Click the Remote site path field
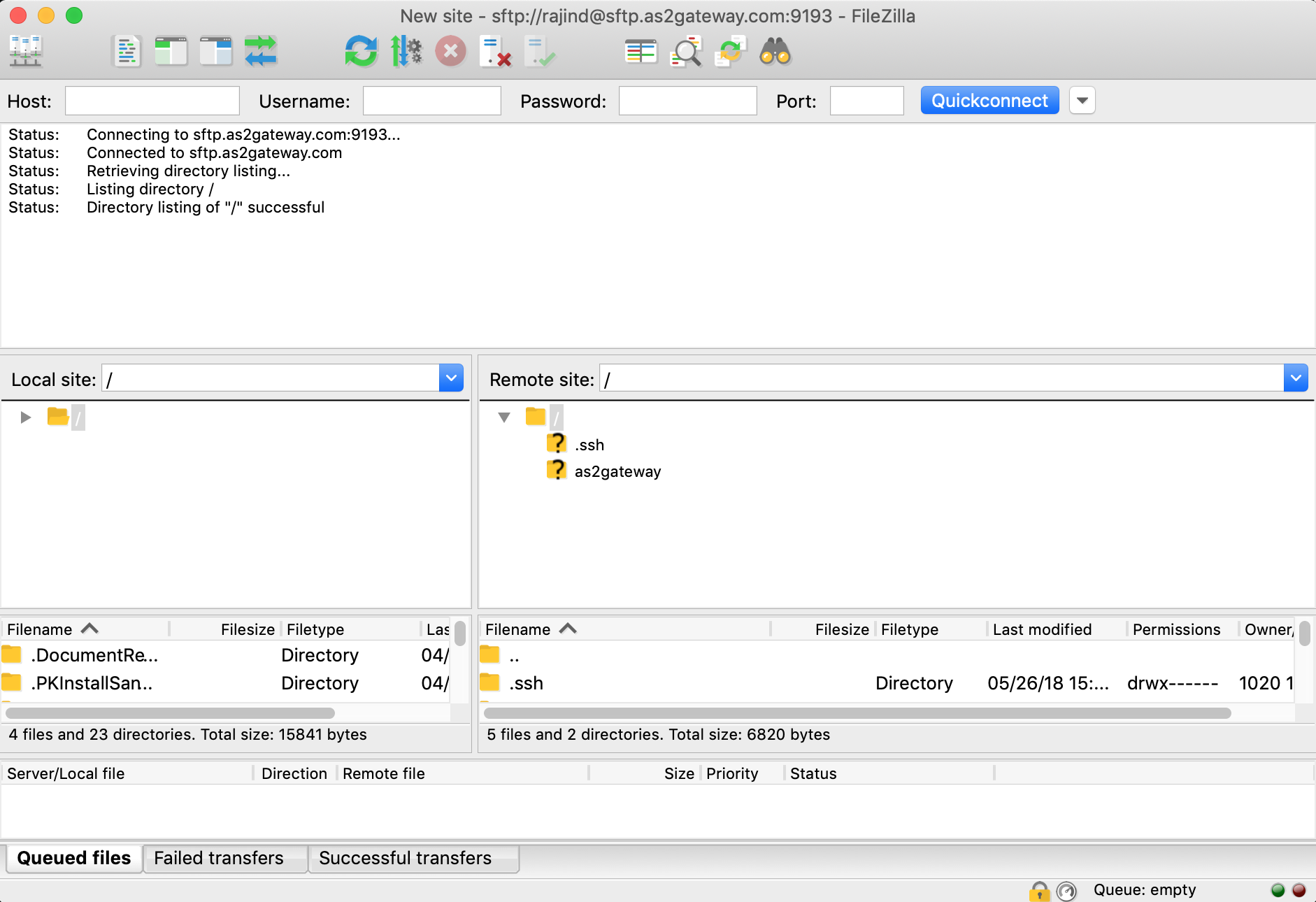This screenshot has width=1316, height=902. coord(942,378)
